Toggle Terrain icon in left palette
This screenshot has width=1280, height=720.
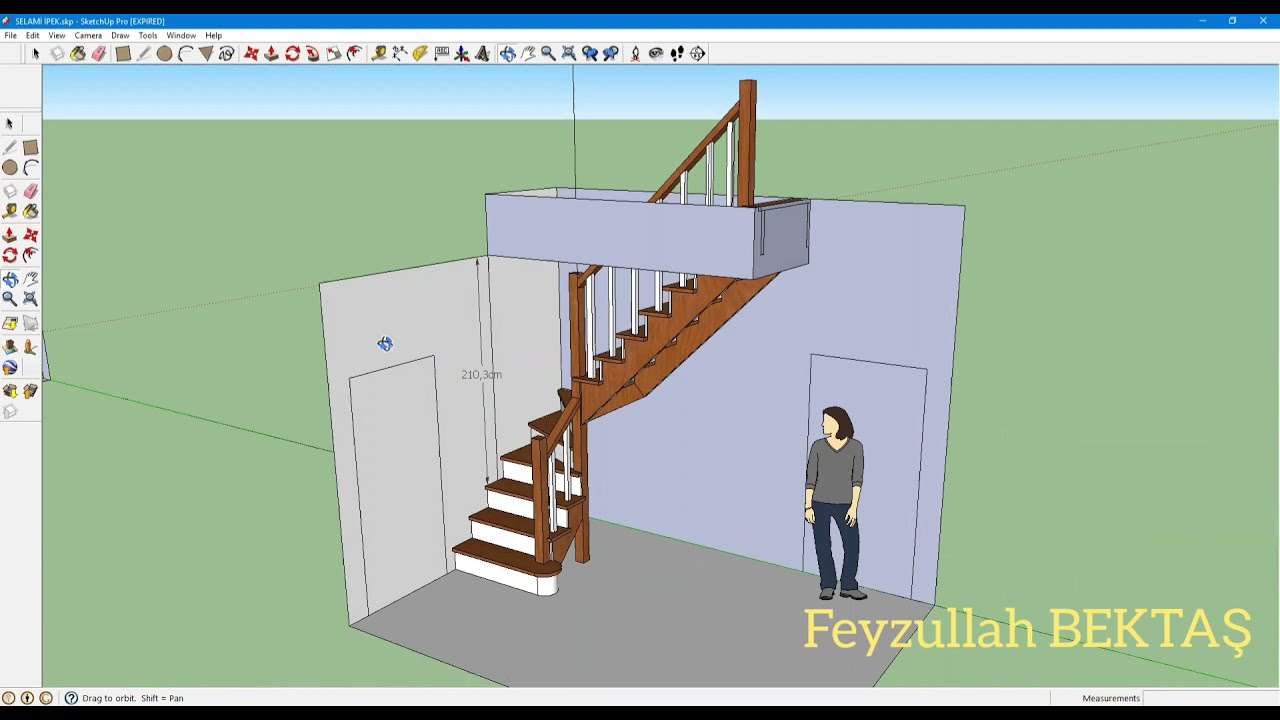(30, 323)
